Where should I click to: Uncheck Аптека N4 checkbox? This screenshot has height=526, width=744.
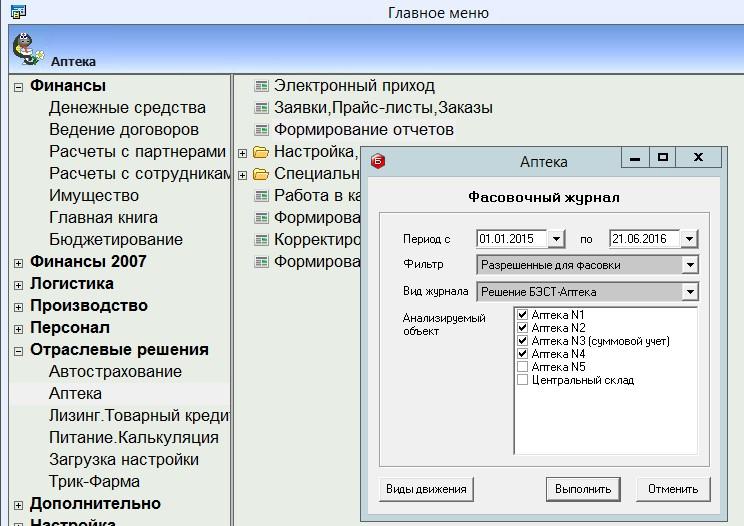pyautogui.click(x=522, y=353)
